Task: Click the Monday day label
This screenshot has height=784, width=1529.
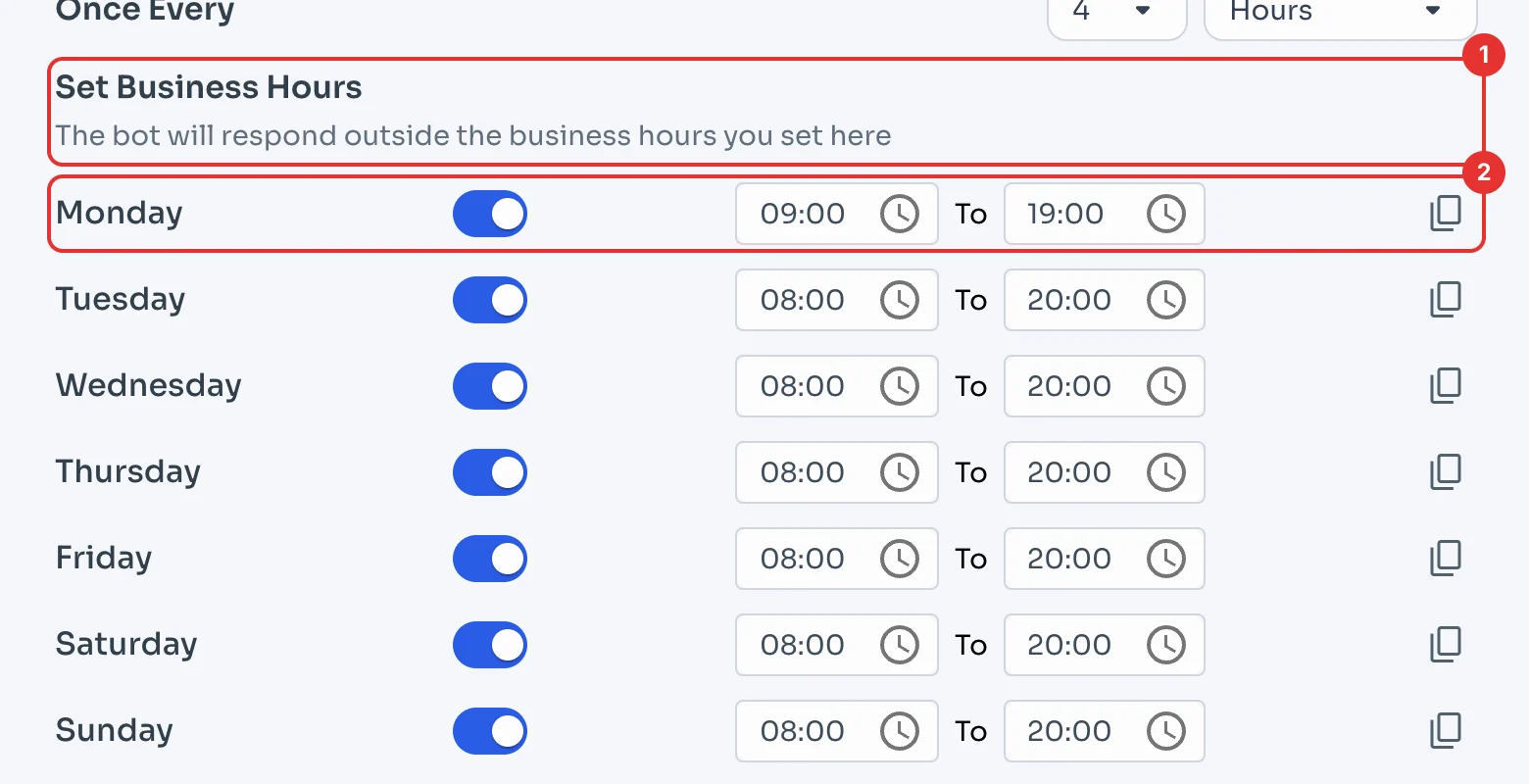Action: click(120, 214)
